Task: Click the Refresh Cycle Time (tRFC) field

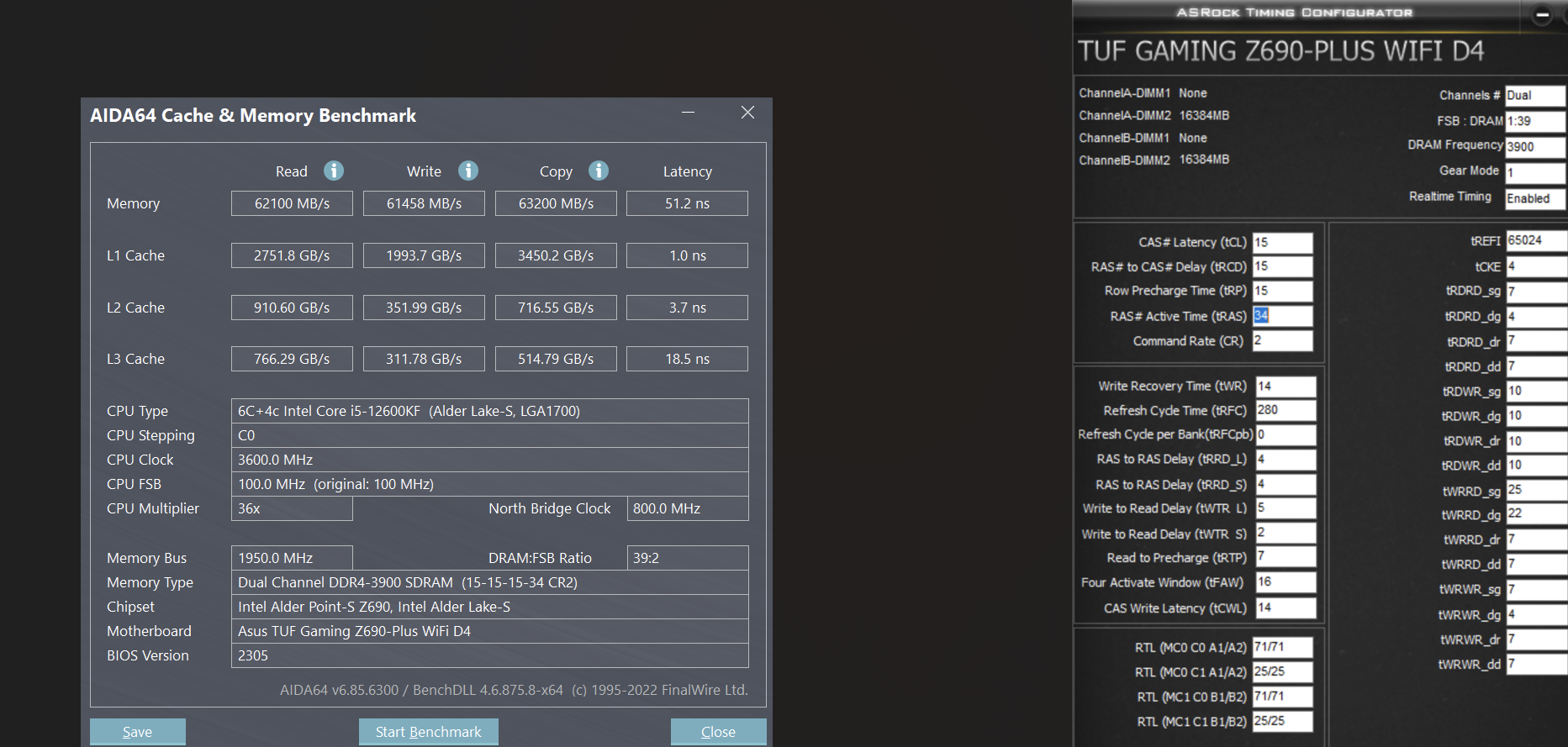Action: click(x=1286, y=410)
